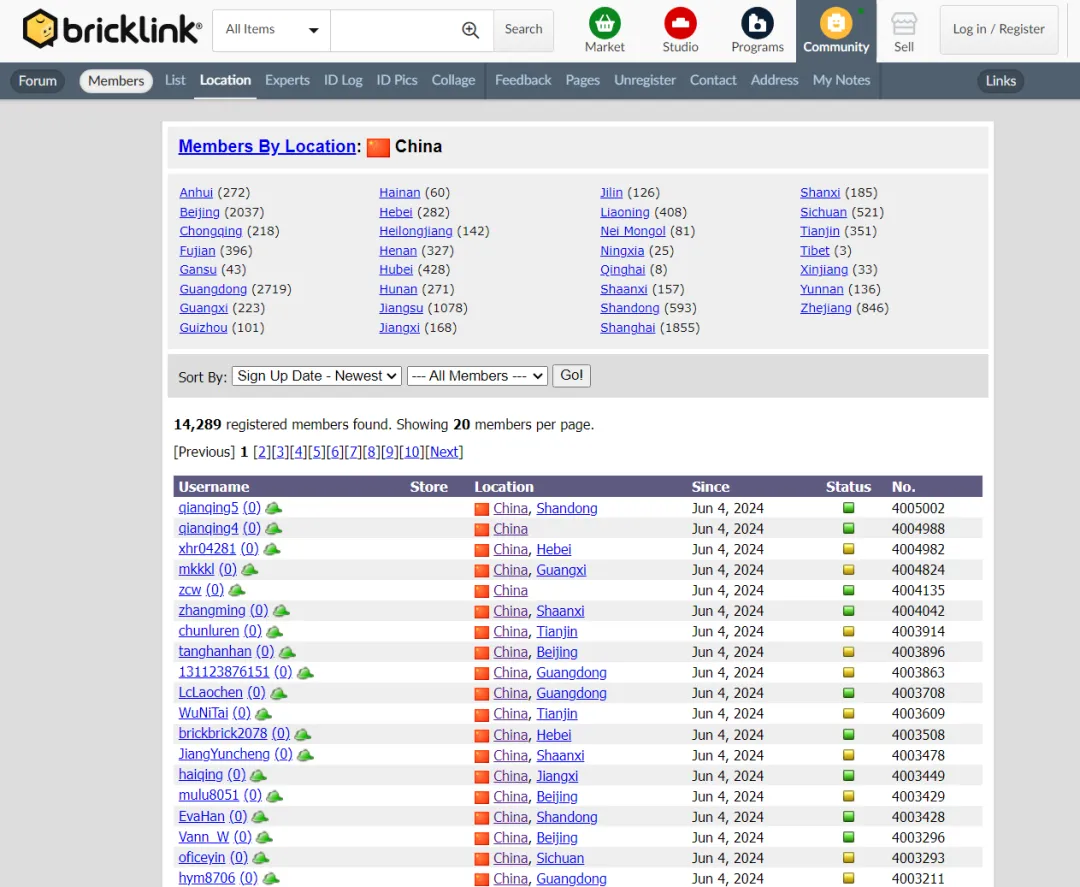Open the Experts menu item
Viewport: 1080px width, 887px height.
coord(287,80)
